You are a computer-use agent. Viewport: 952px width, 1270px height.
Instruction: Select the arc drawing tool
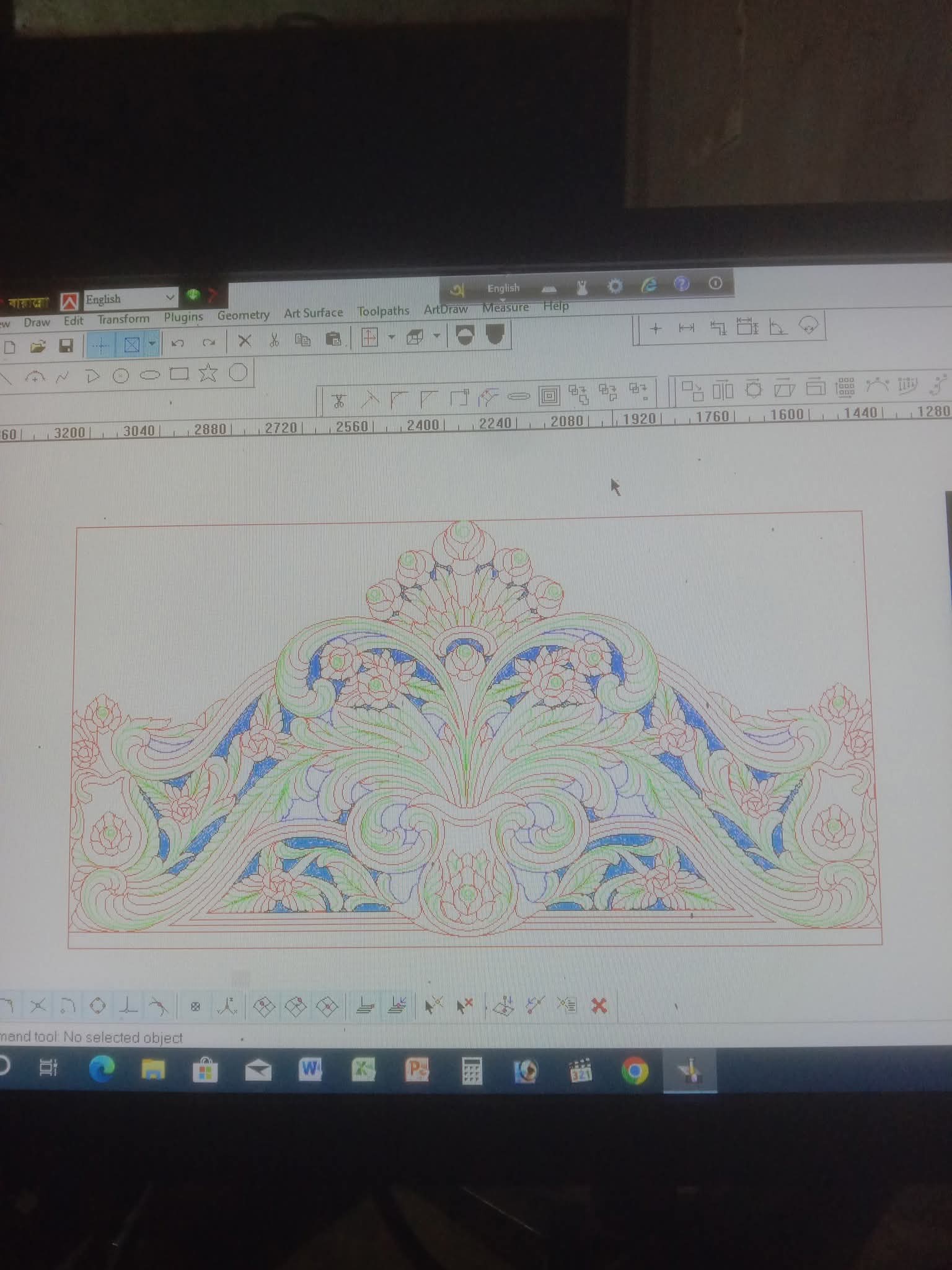pos(35,377)
